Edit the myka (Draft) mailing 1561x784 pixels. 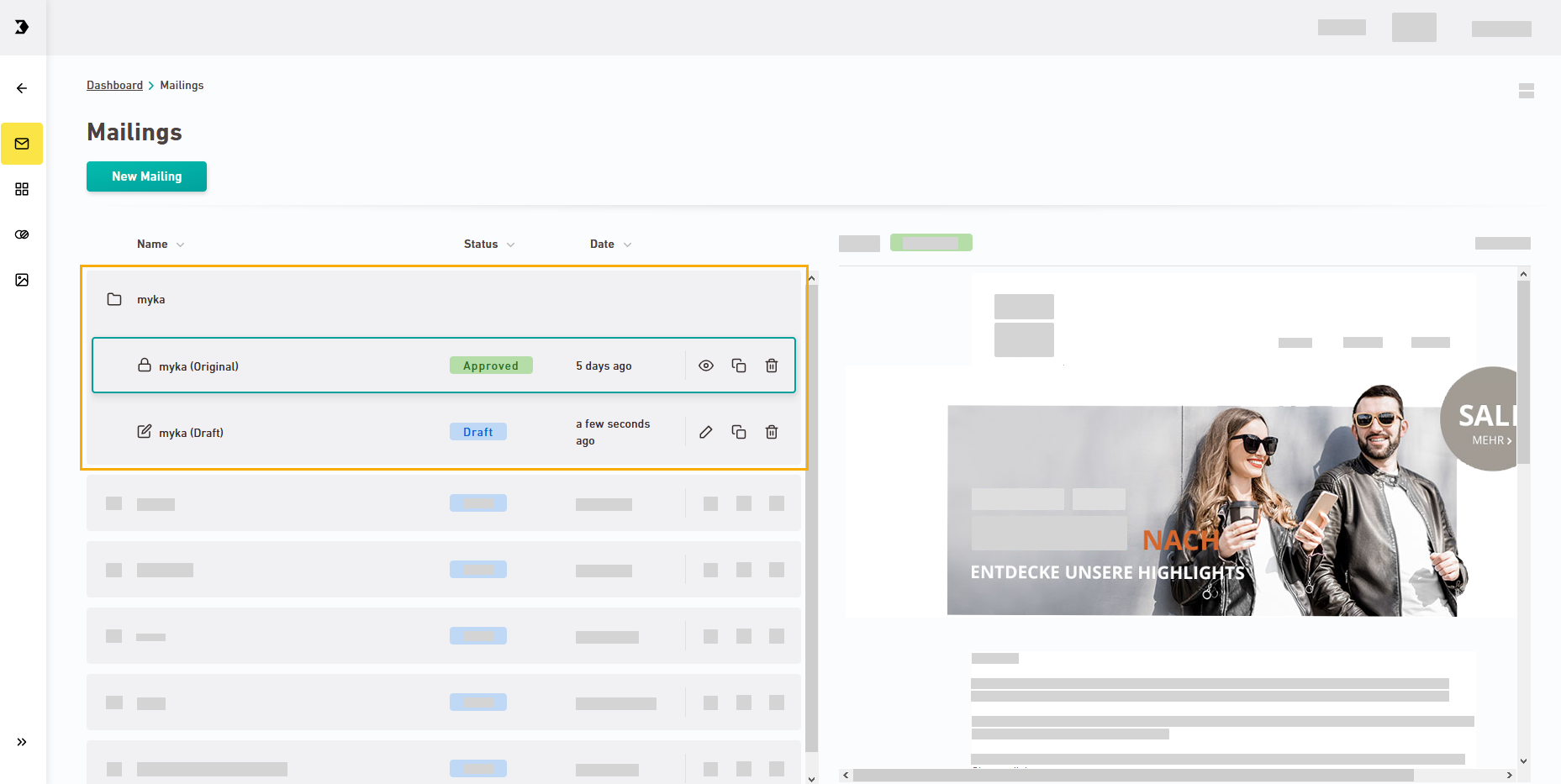pyautogui.click(x=706, y=432)
